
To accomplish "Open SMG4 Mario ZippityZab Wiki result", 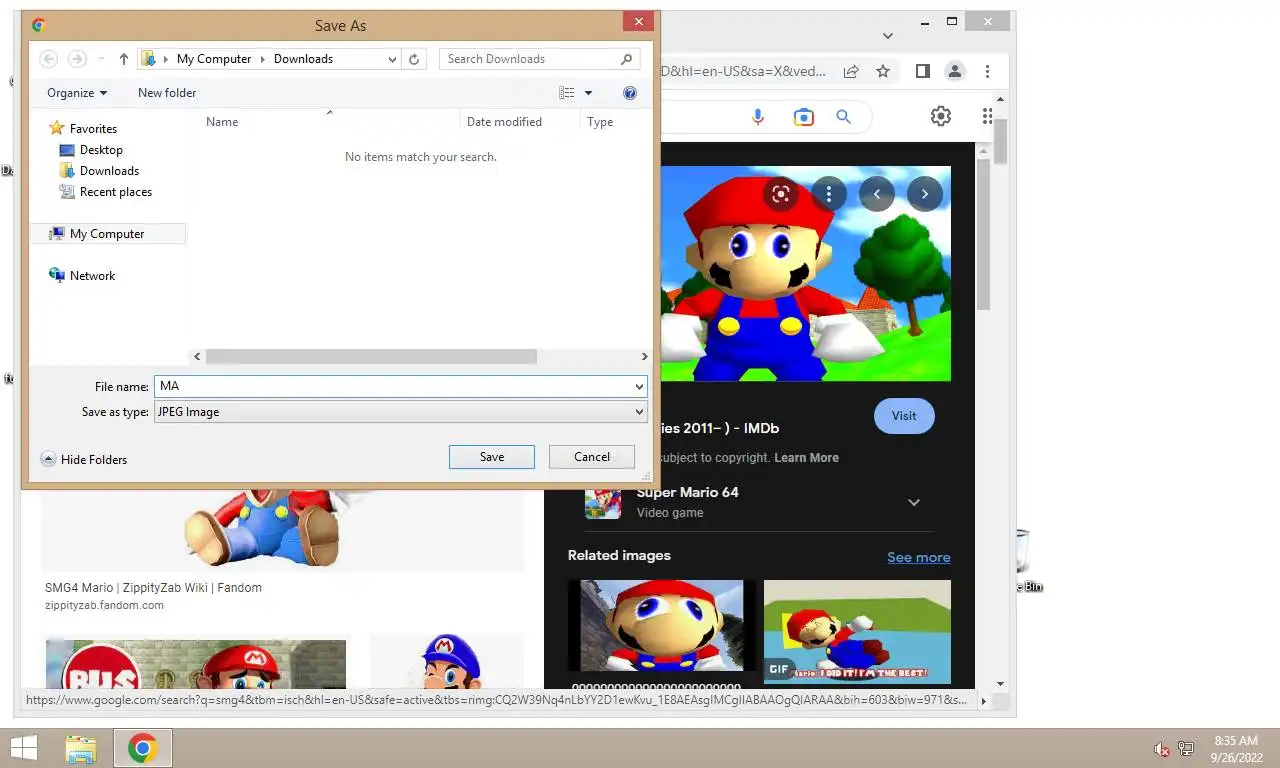I will click(x=153, y=588).
